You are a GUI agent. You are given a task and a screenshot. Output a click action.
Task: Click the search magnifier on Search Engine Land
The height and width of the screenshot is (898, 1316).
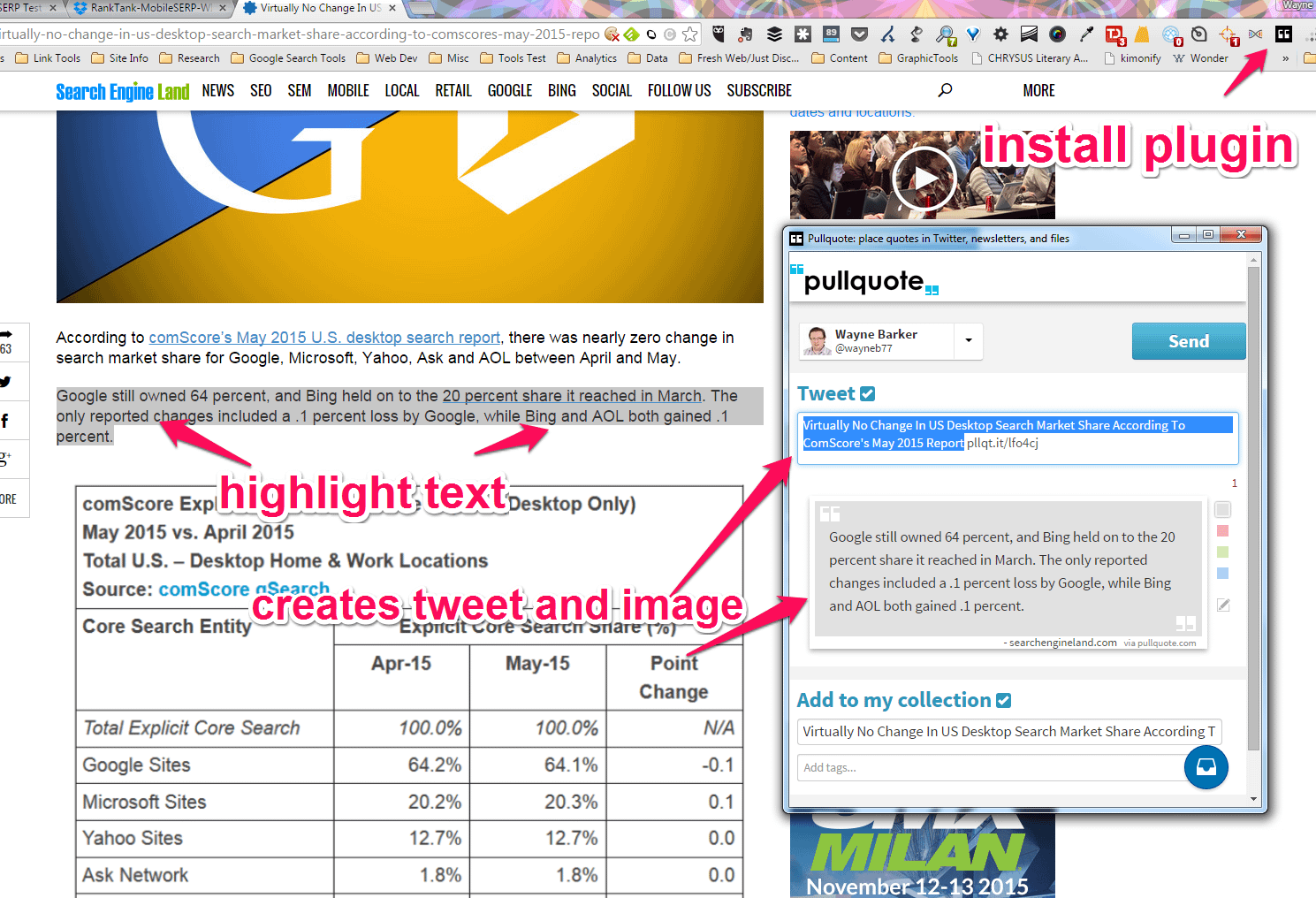pos(945,90)
